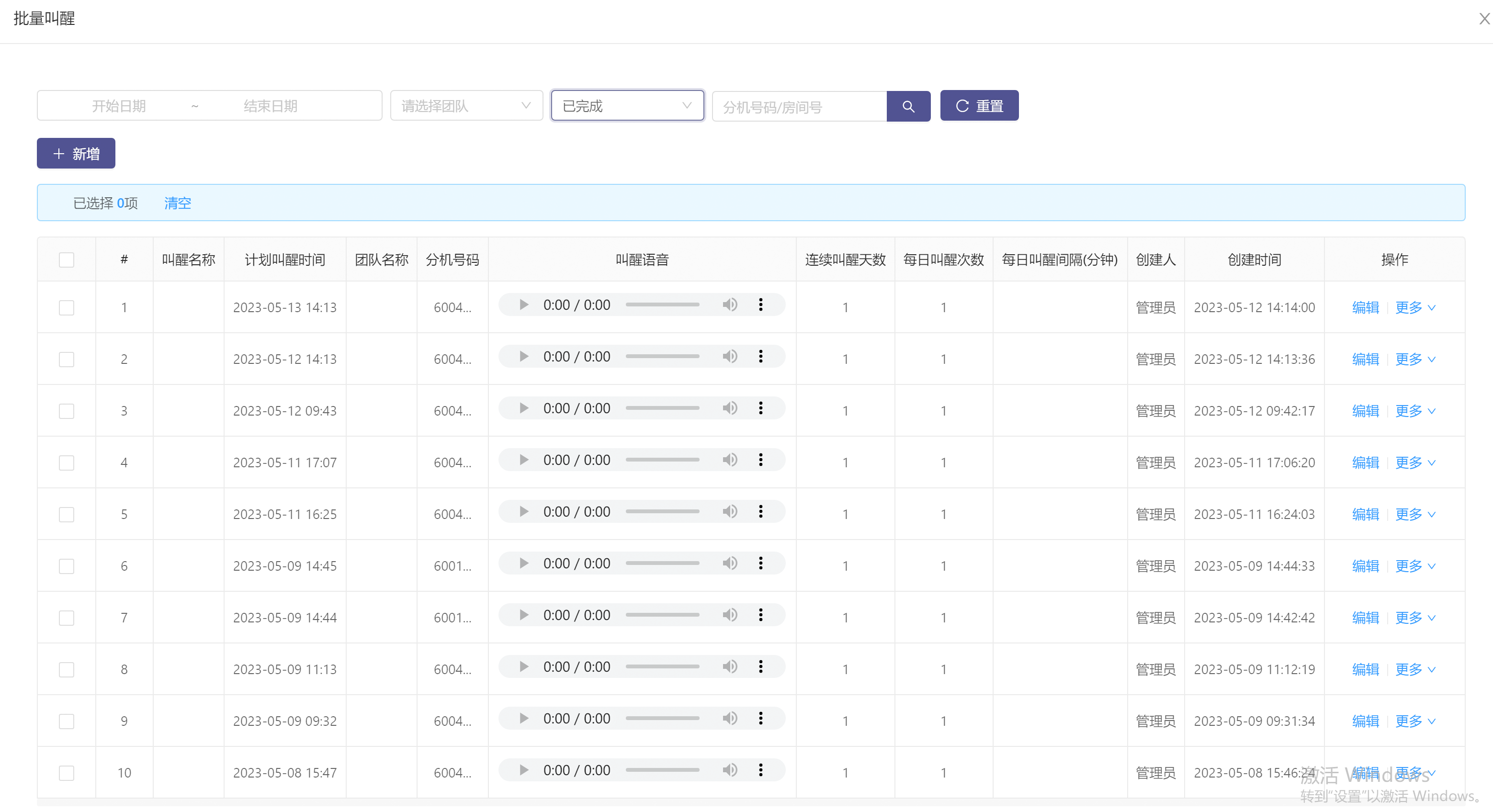The width and height of the screenshot is (1493, 812).
Task: Close the 批量叫醒 dialog
Action: click(1484, 19)
